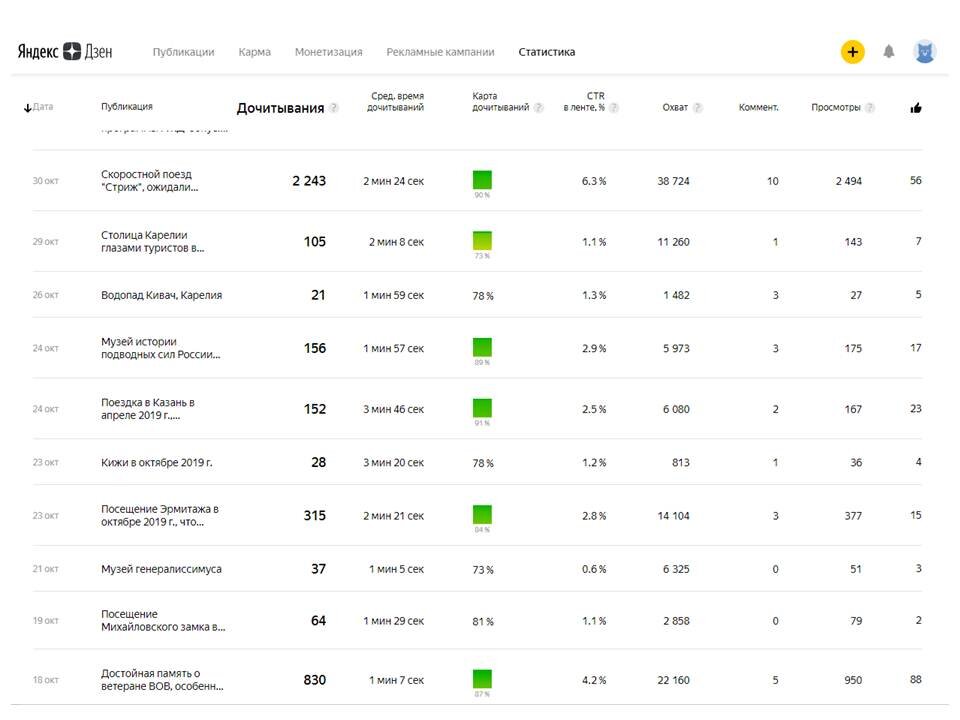This screenshot has height=720, width=960.
Task: Toggle sort order by Дата column
Action: pyautogui.click(x=38, y=107)
